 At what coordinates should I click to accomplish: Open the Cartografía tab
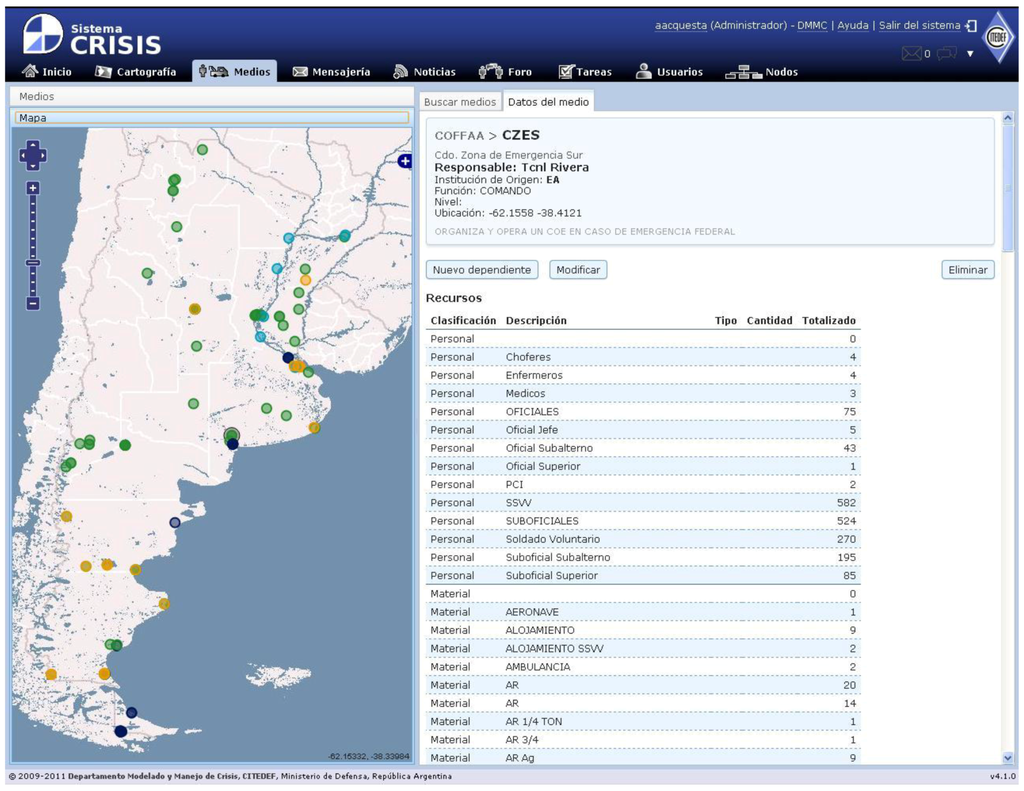click(x=136, y=72)
